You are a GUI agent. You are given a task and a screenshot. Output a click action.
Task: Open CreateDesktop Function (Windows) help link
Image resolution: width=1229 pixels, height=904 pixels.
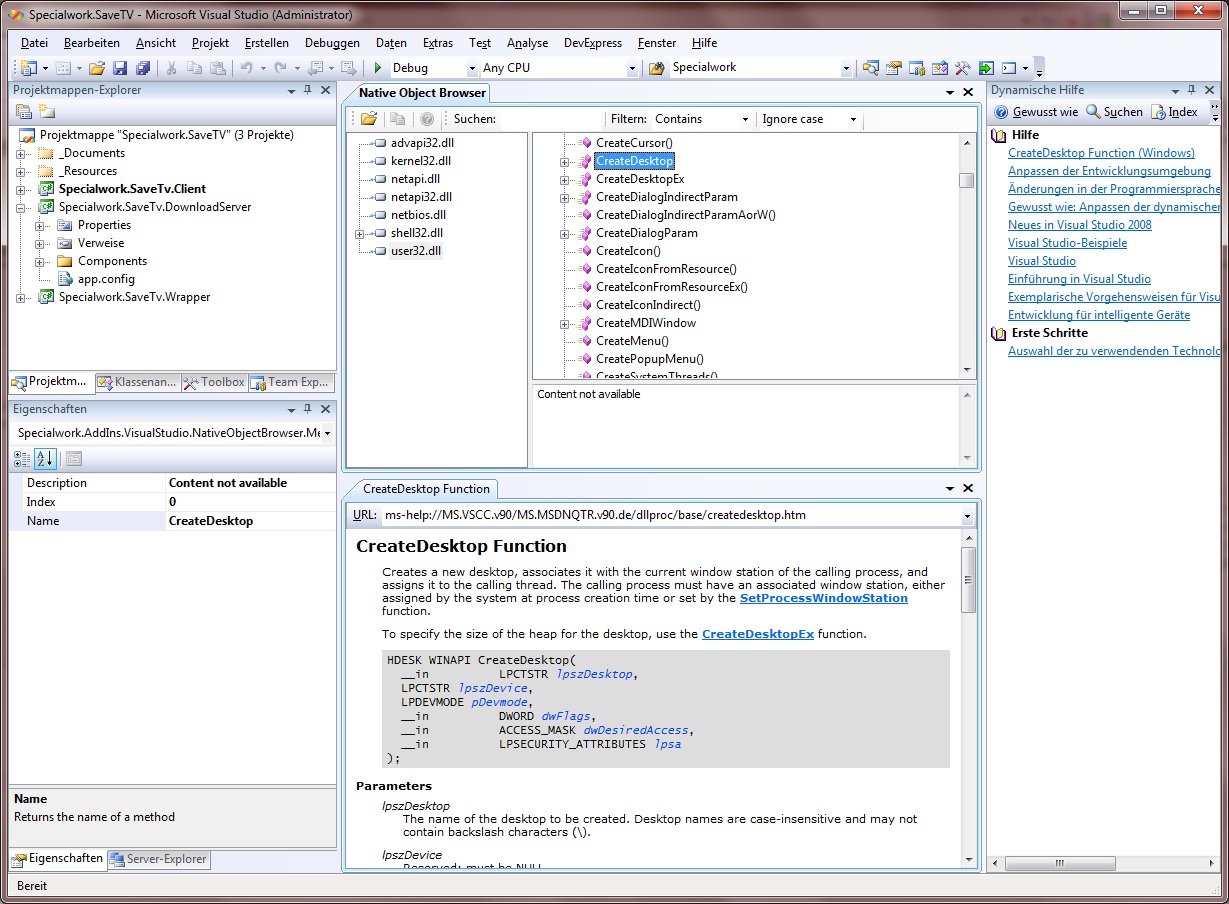coord(1101,153)
